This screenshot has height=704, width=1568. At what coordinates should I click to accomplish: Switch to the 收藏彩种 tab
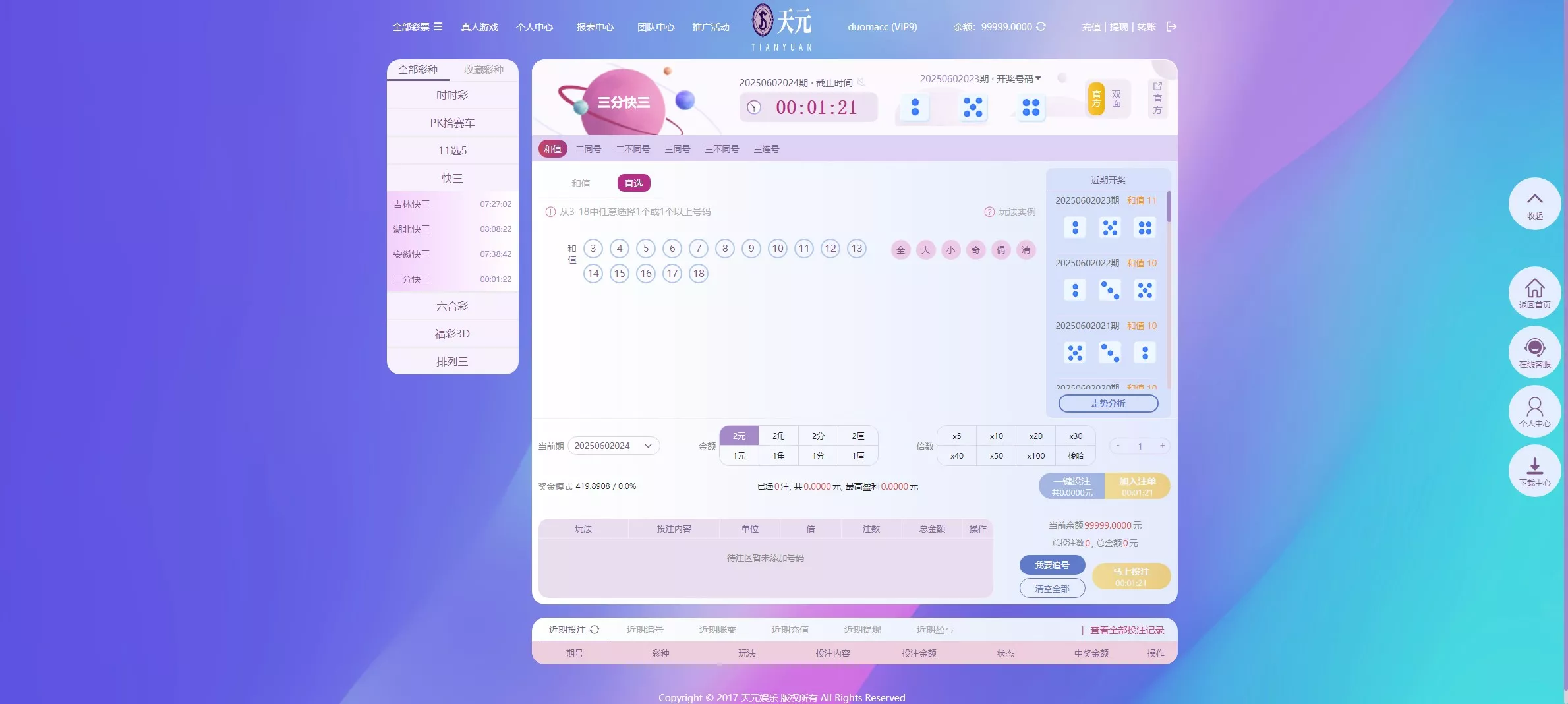(x=484, y=70)
